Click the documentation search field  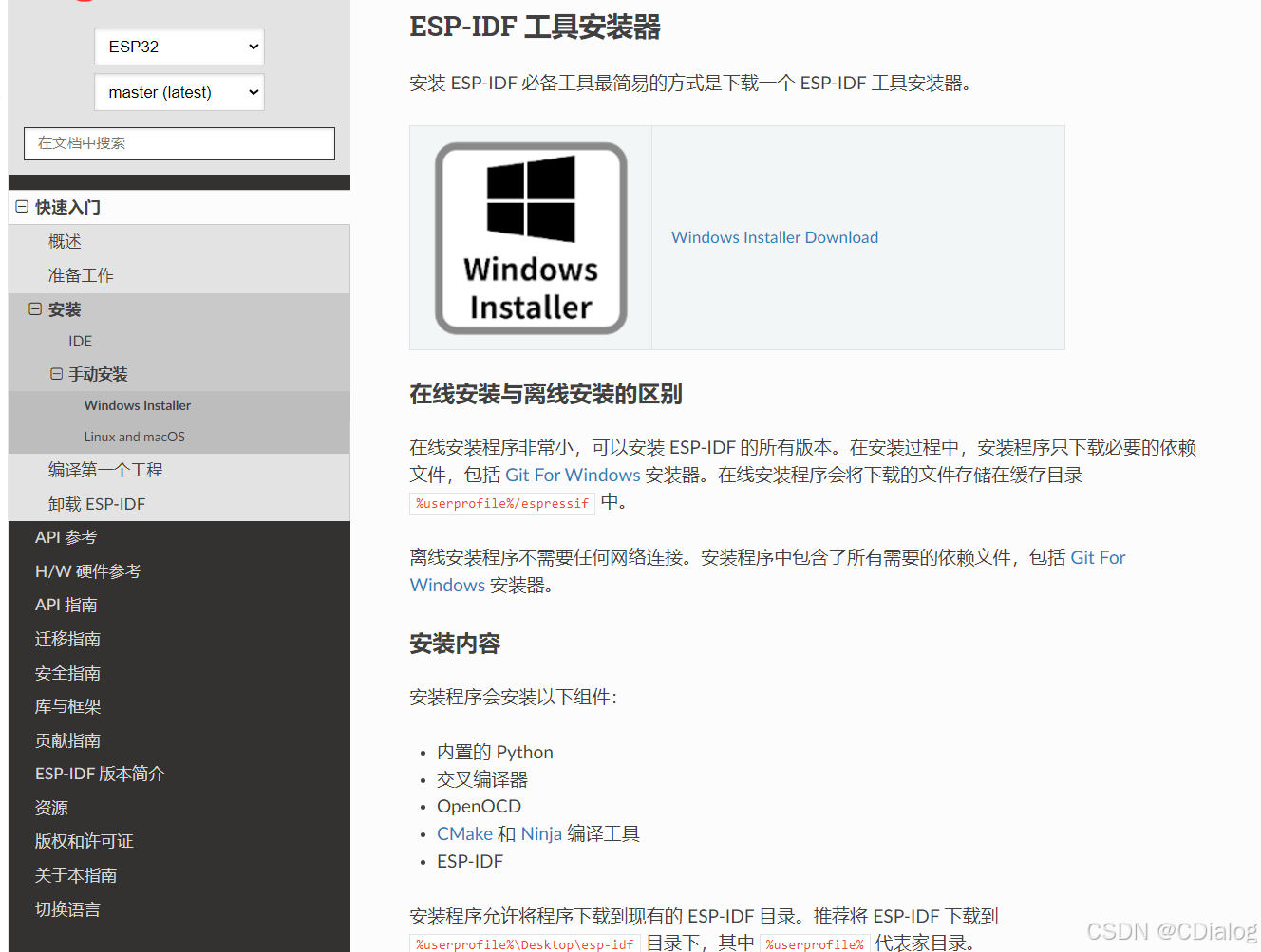point(179,143)
